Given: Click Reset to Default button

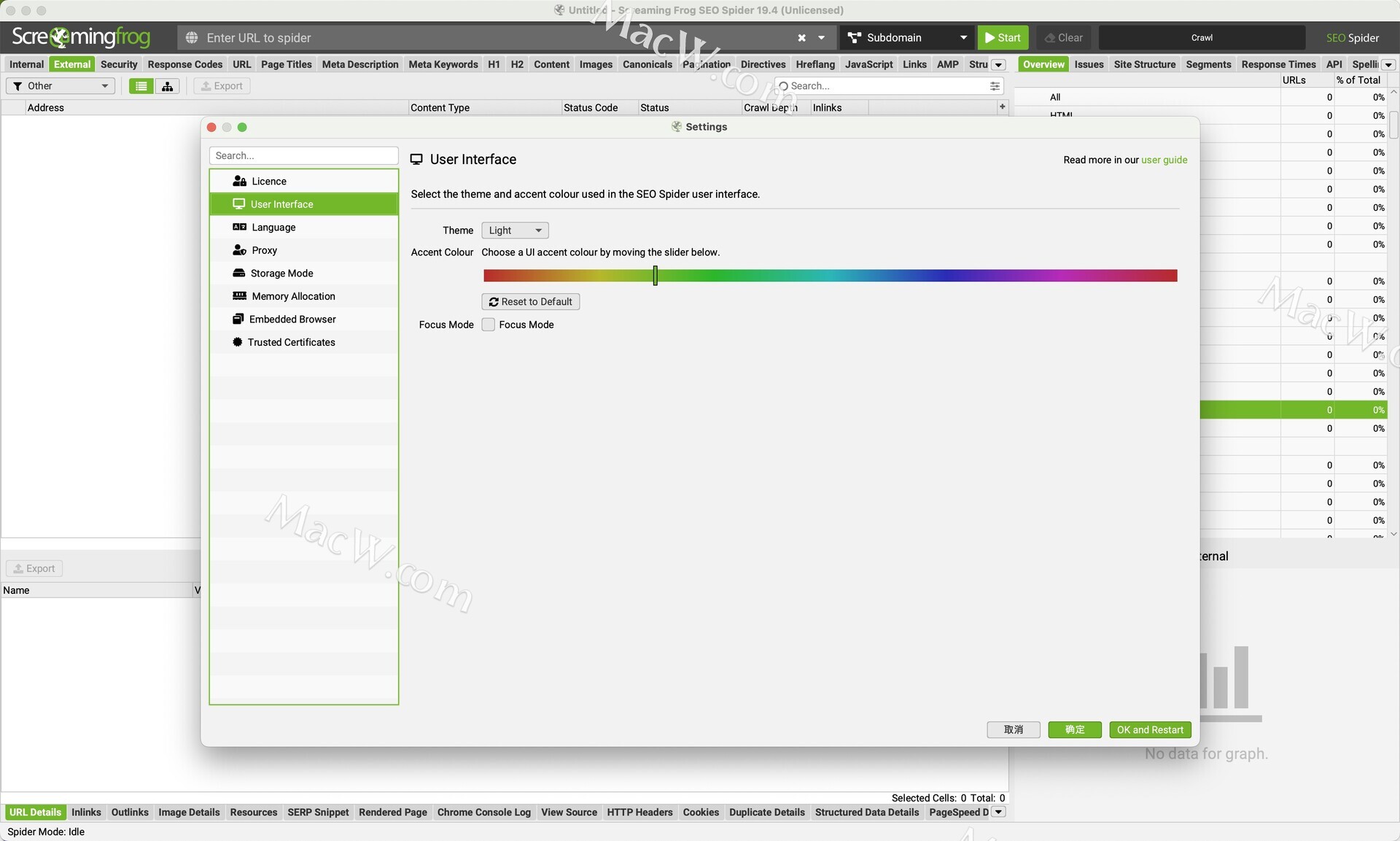Looking at the screenshot, I should pyautogui.click(x=530, y=302).
